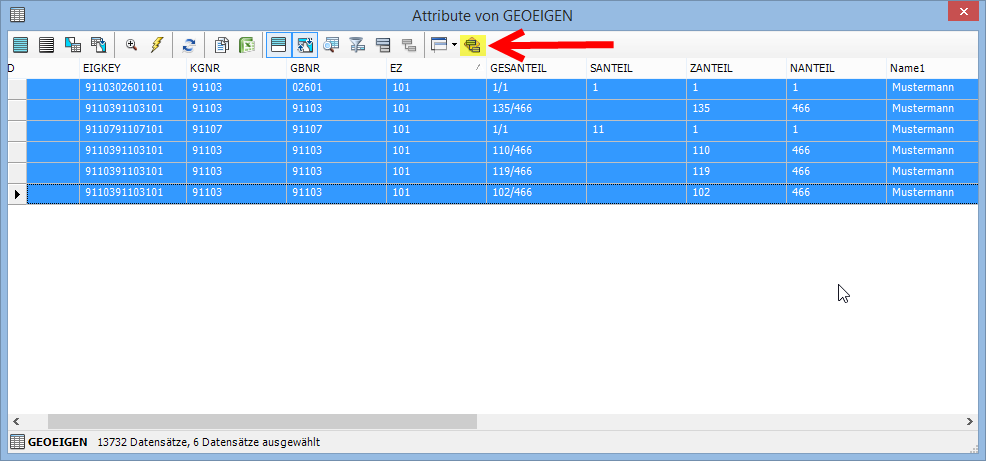The image size is (986, 461).
Task: Select the row with GESANTEIL 135/466
Action: click(536, 108)
